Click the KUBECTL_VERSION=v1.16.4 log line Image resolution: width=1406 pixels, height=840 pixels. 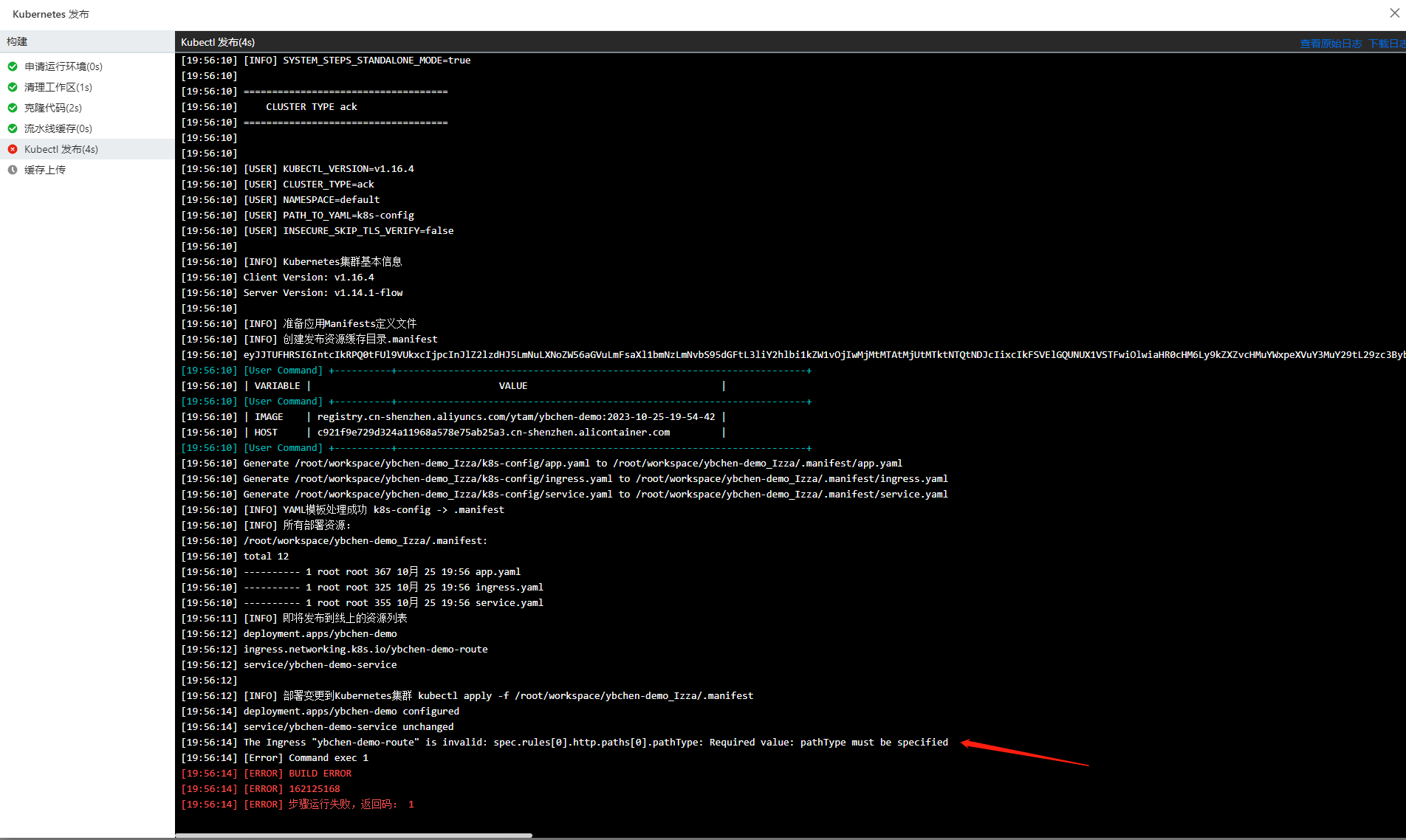tap(298, 169)
